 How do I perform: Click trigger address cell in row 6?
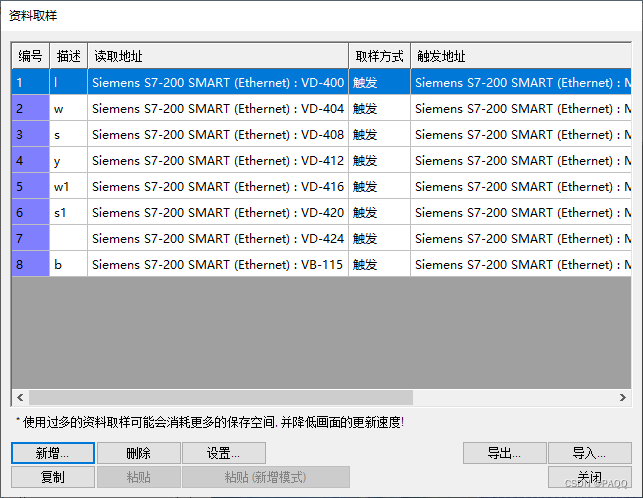pos(521,212)
